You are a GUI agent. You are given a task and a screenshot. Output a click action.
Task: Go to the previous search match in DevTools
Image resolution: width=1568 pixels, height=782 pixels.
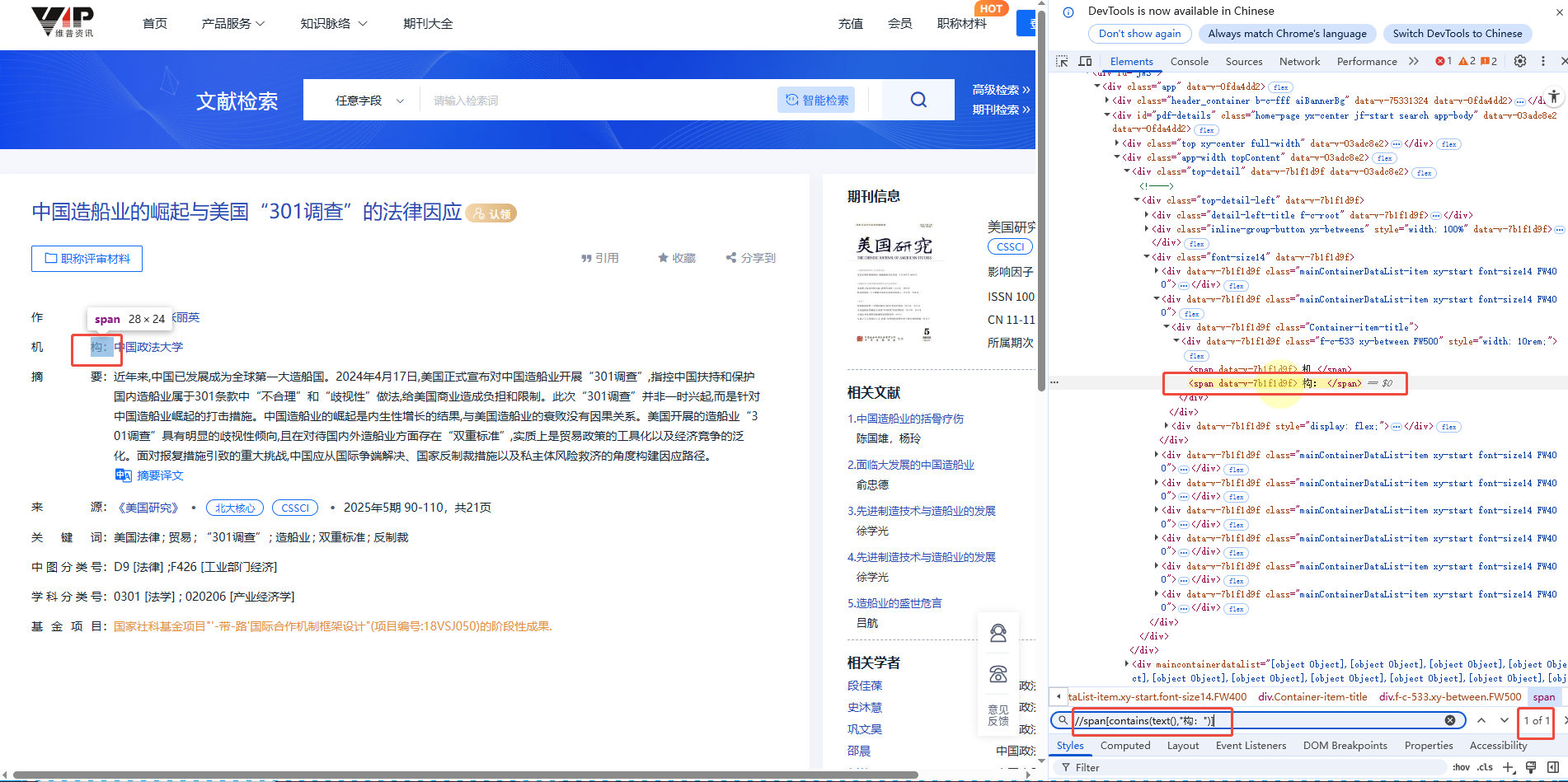pos(1481,720)
